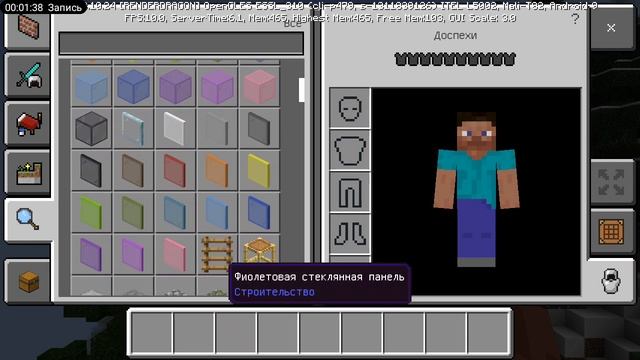Click the Steve character preview

[x=476, y=189]
